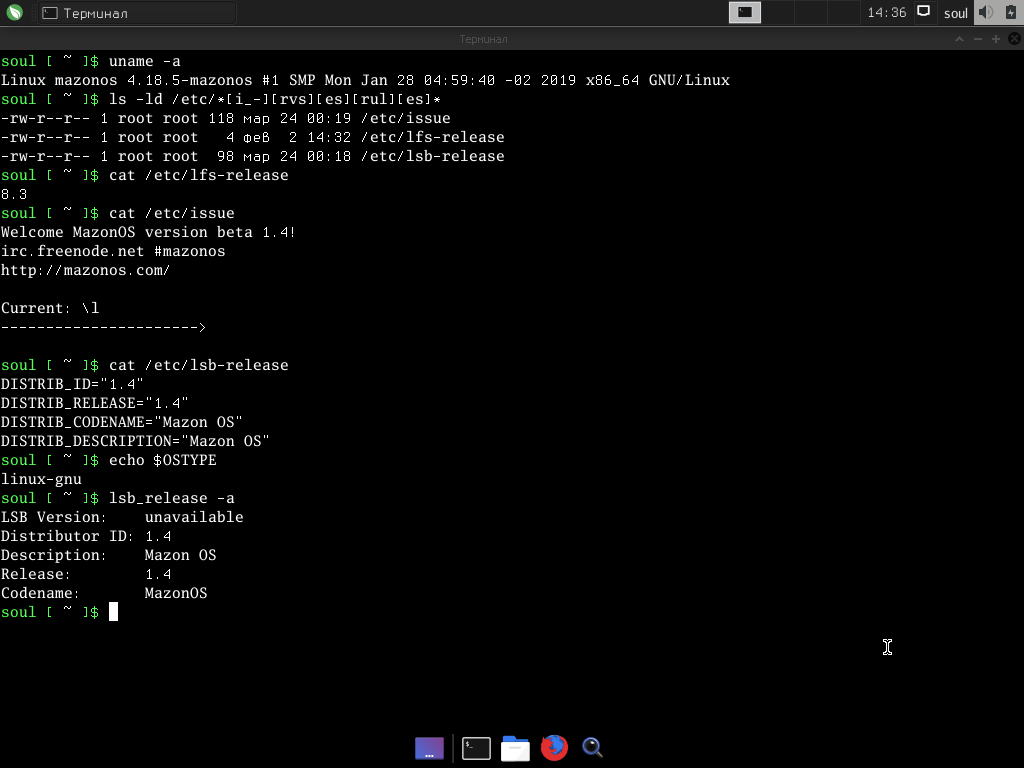Viewport: 1024px width, 768px height.
Task: Click the 'Linux mazonos 4.18.5-mazonos' output line
Action: click(x=365, y=80)
